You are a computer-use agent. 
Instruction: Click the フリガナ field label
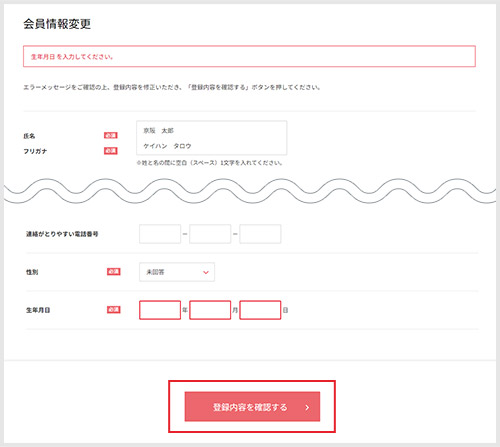[35, 151]
